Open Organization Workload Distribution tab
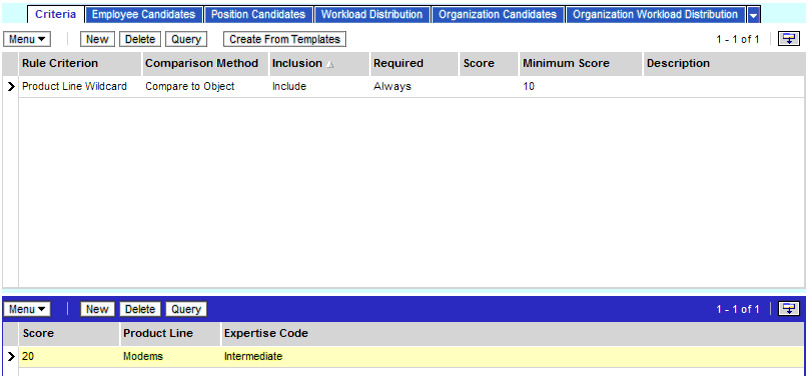808x376 pixels. coord(655,14)
